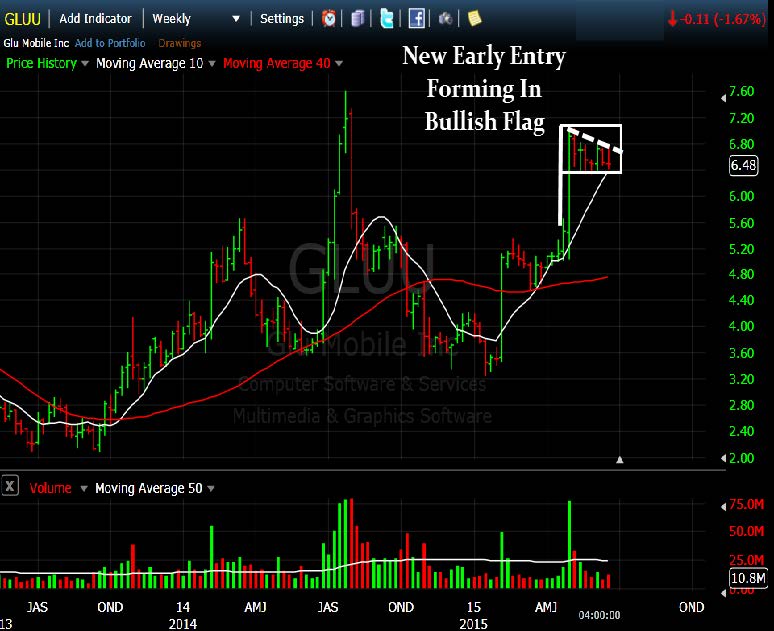Expand Moving Average 10 options arrow
This screenshot has height=631, width=774.
[x=212, y=63]
